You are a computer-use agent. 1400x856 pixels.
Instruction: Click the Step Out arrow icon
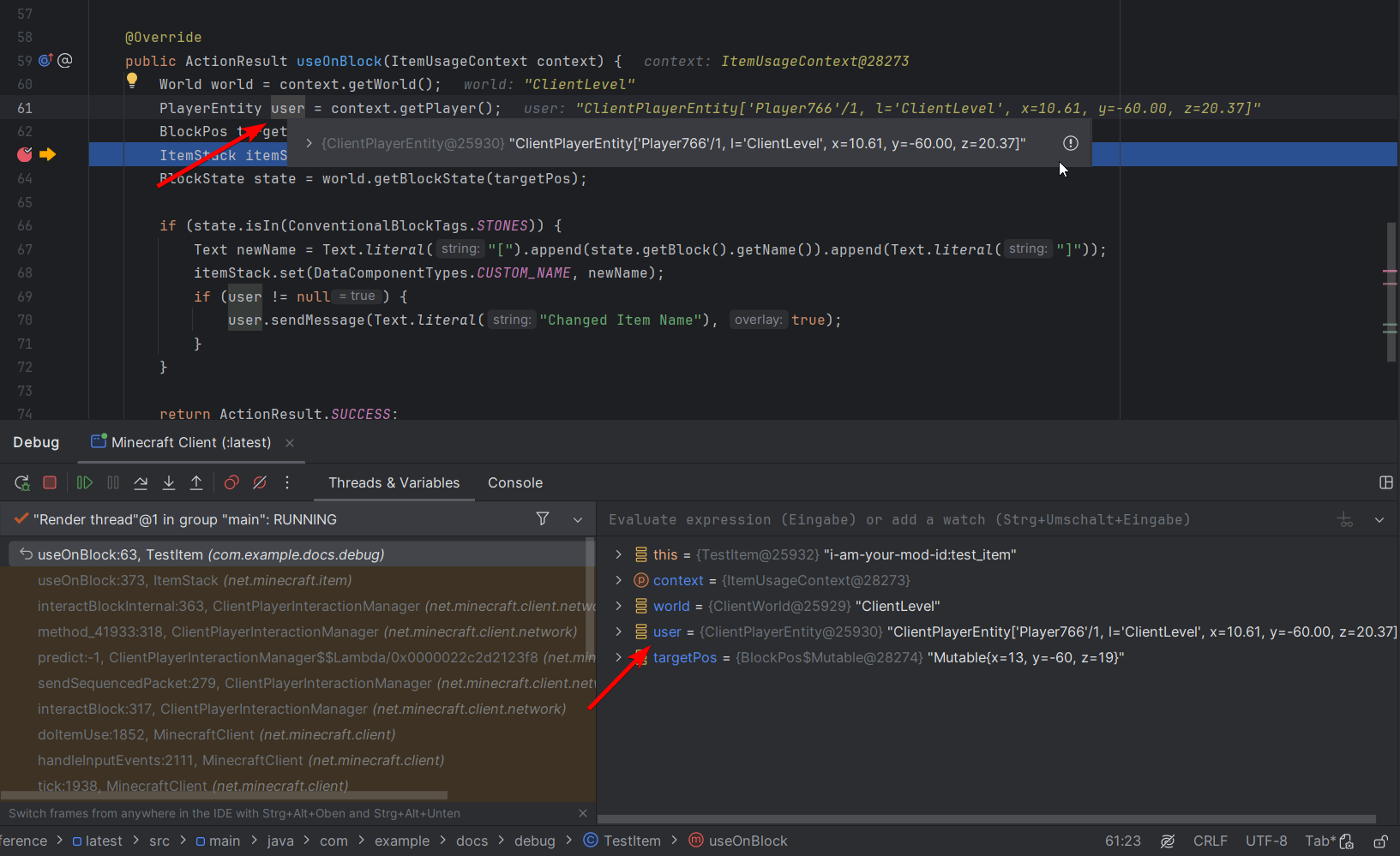(196, 482)
